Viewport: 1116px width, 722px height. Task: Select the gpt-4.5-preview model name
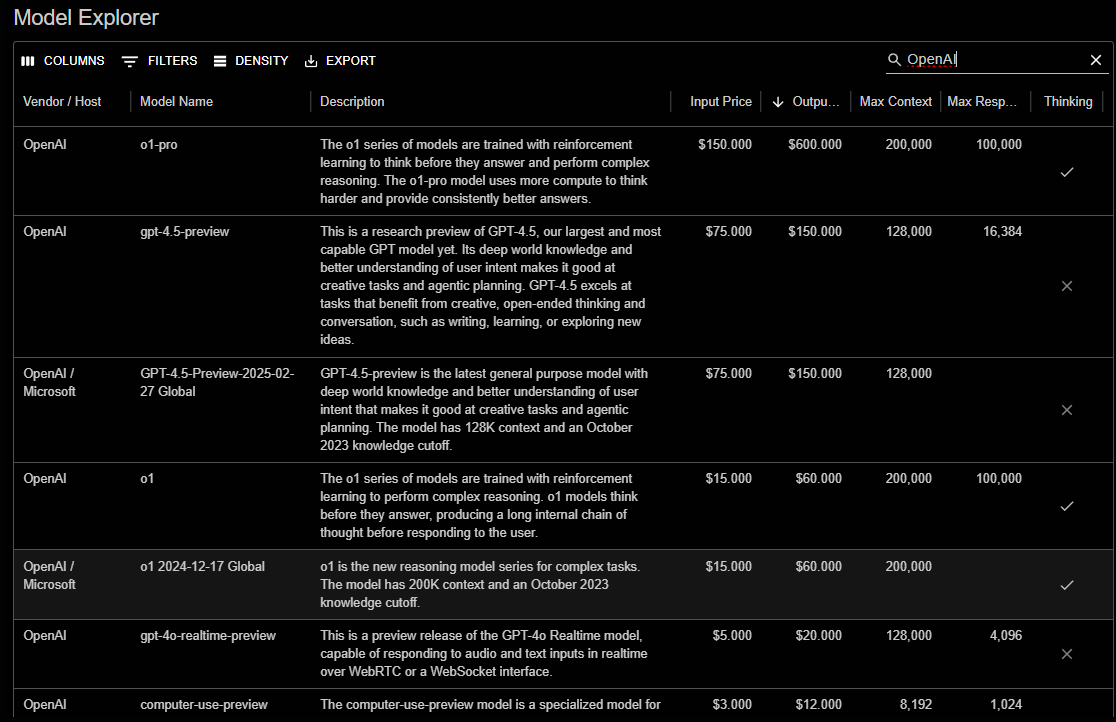pyautogui.click(x=184, y=232)
